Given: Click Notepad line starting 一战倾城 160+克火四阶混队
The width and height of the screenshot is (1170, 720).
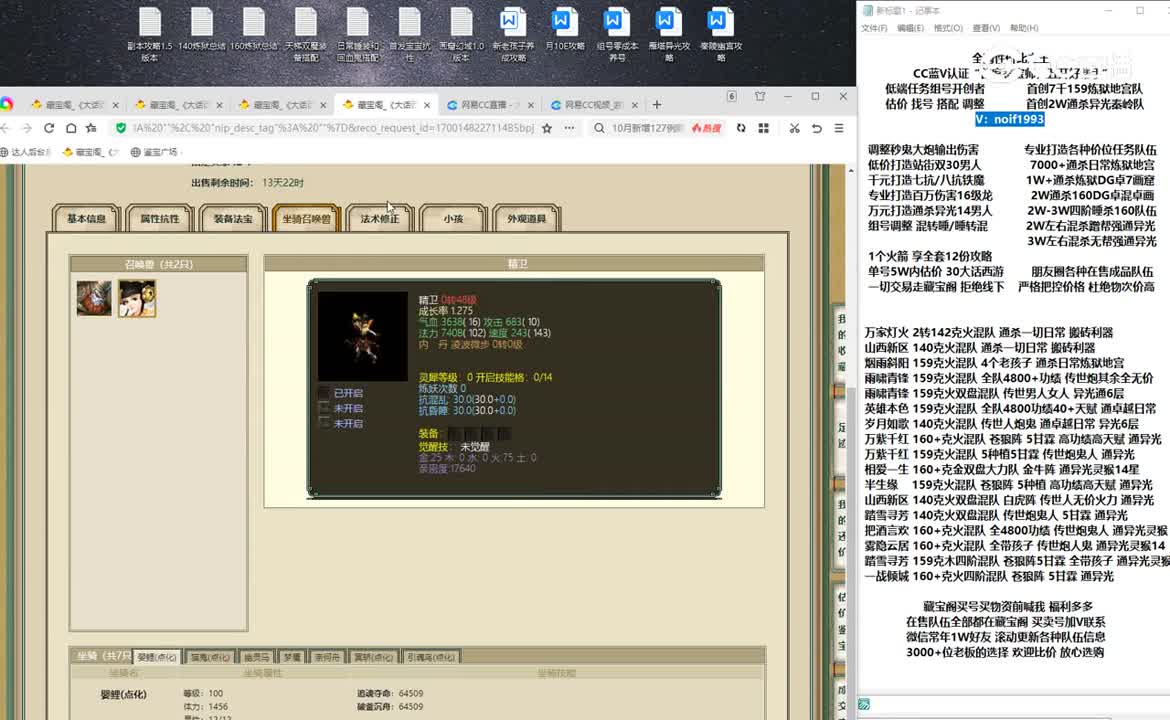Looking at the screenshot, I should click(989, 576).
